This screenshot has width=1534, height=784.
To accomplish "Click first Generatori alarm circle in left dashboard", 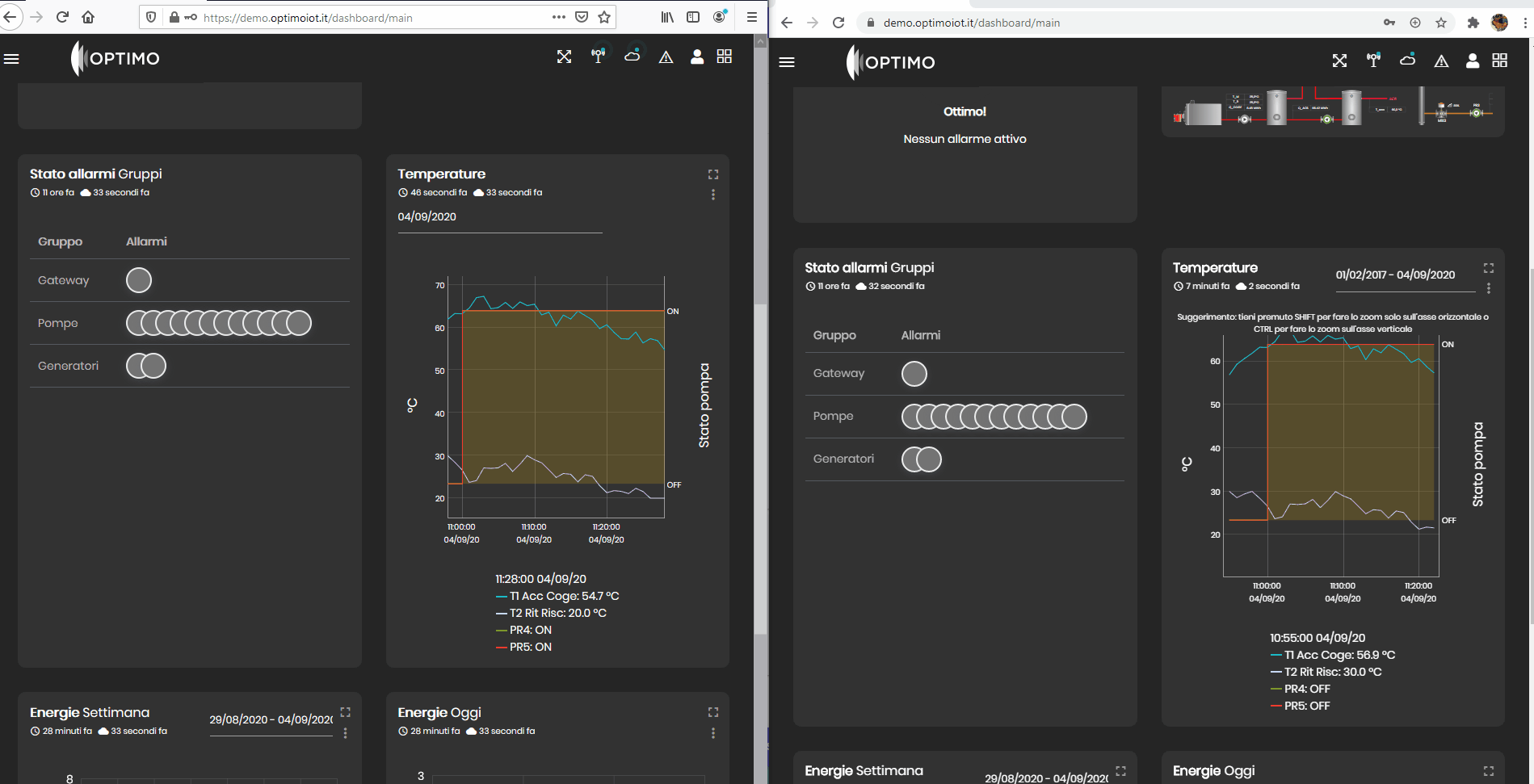I will [136, 366].
